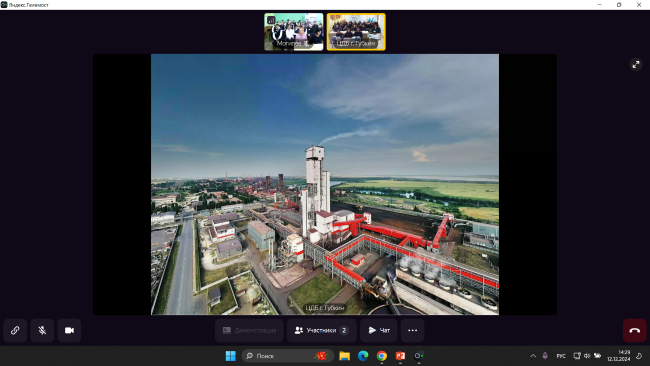This screenshot has width=650, height=366.
Task: Open File Explorer from the taskbar
Action: [x=344, y=356]
